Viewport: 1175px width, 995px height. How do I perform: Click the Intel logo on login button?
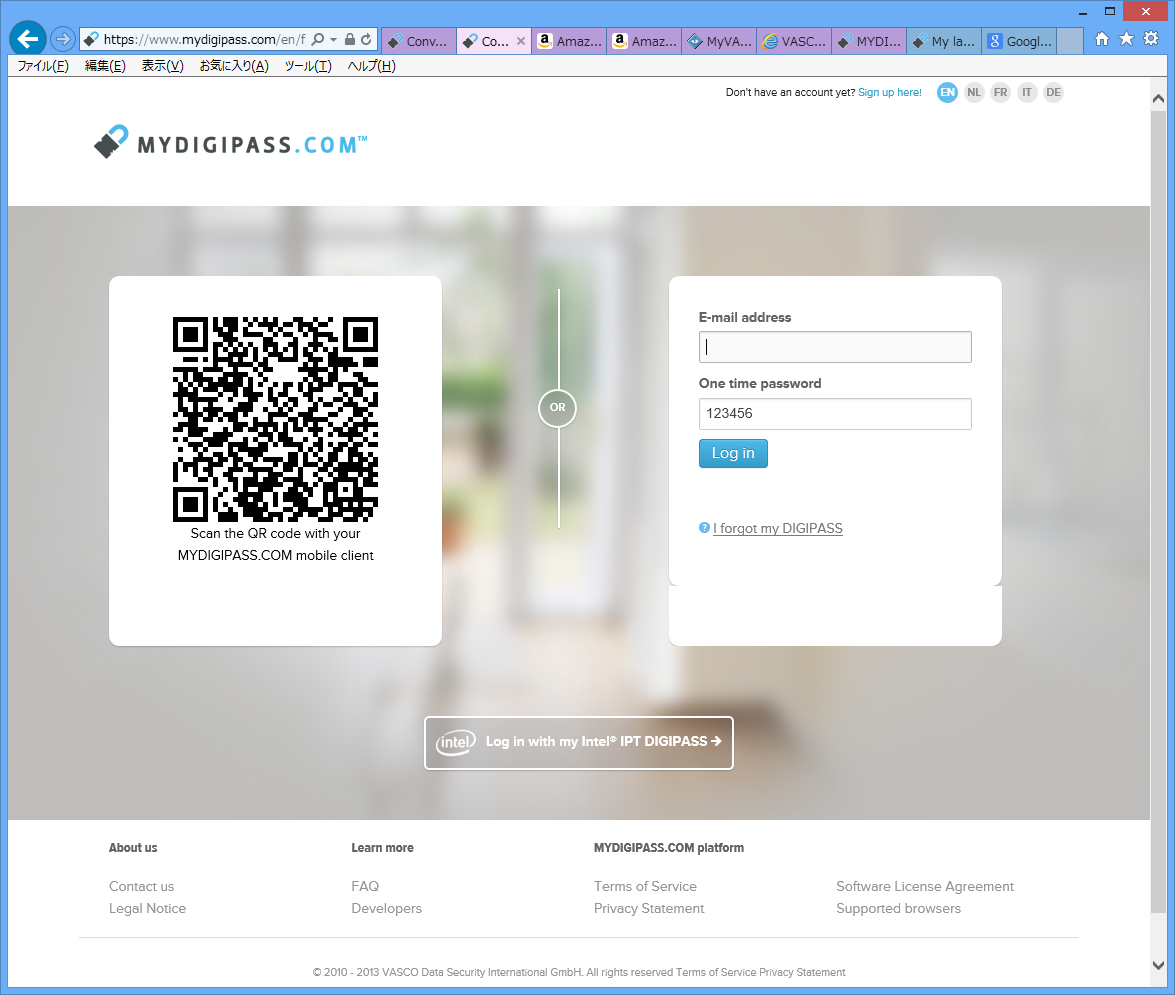pos(456,742)
